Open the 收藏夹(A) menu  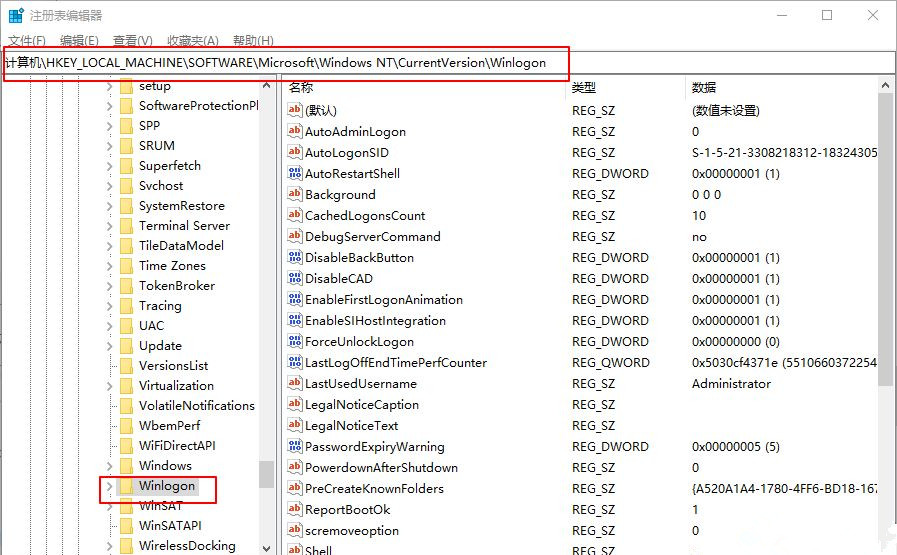coord(192,40)
